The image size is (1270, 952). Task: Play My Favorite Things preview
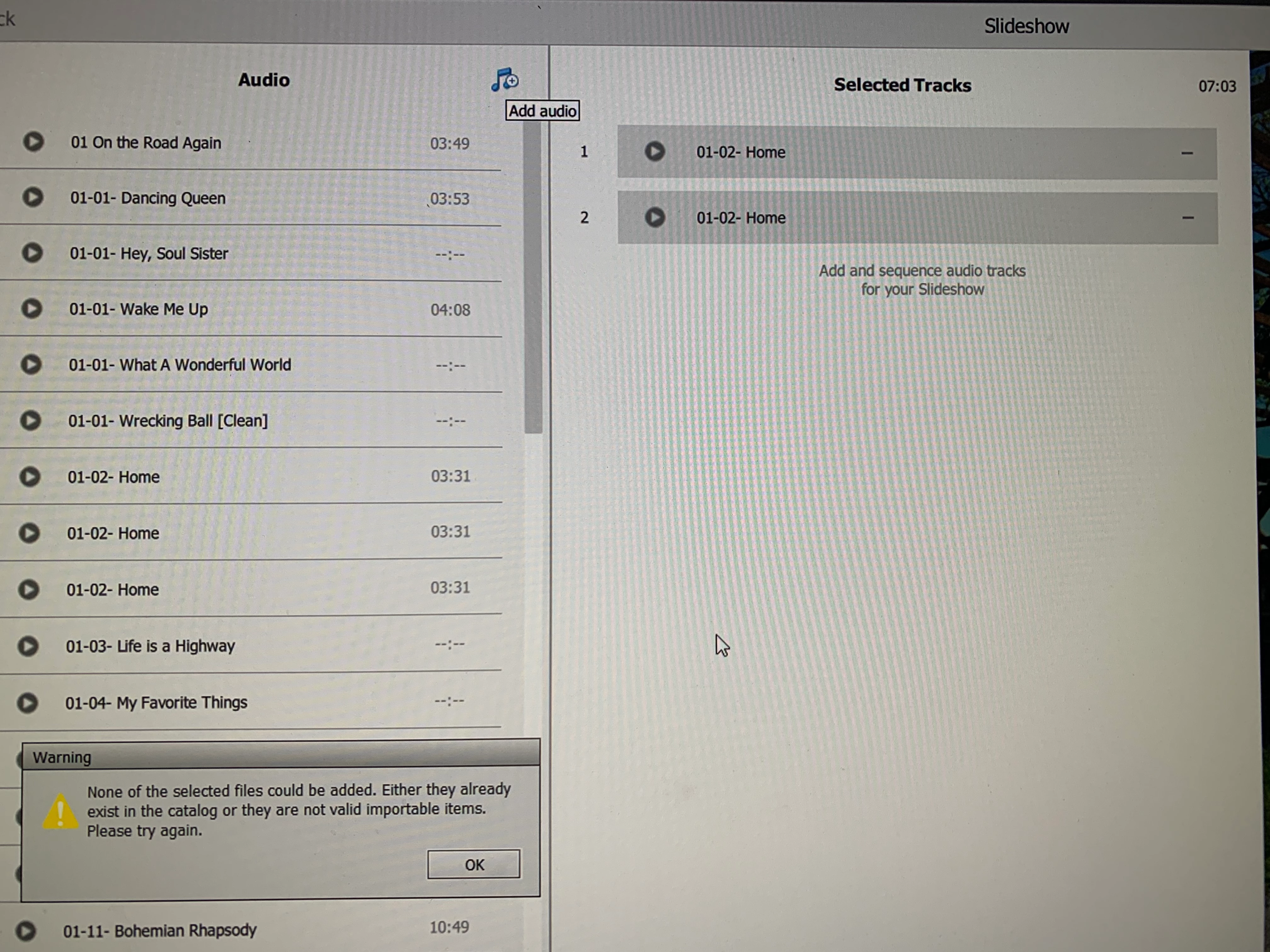(27, 702)
